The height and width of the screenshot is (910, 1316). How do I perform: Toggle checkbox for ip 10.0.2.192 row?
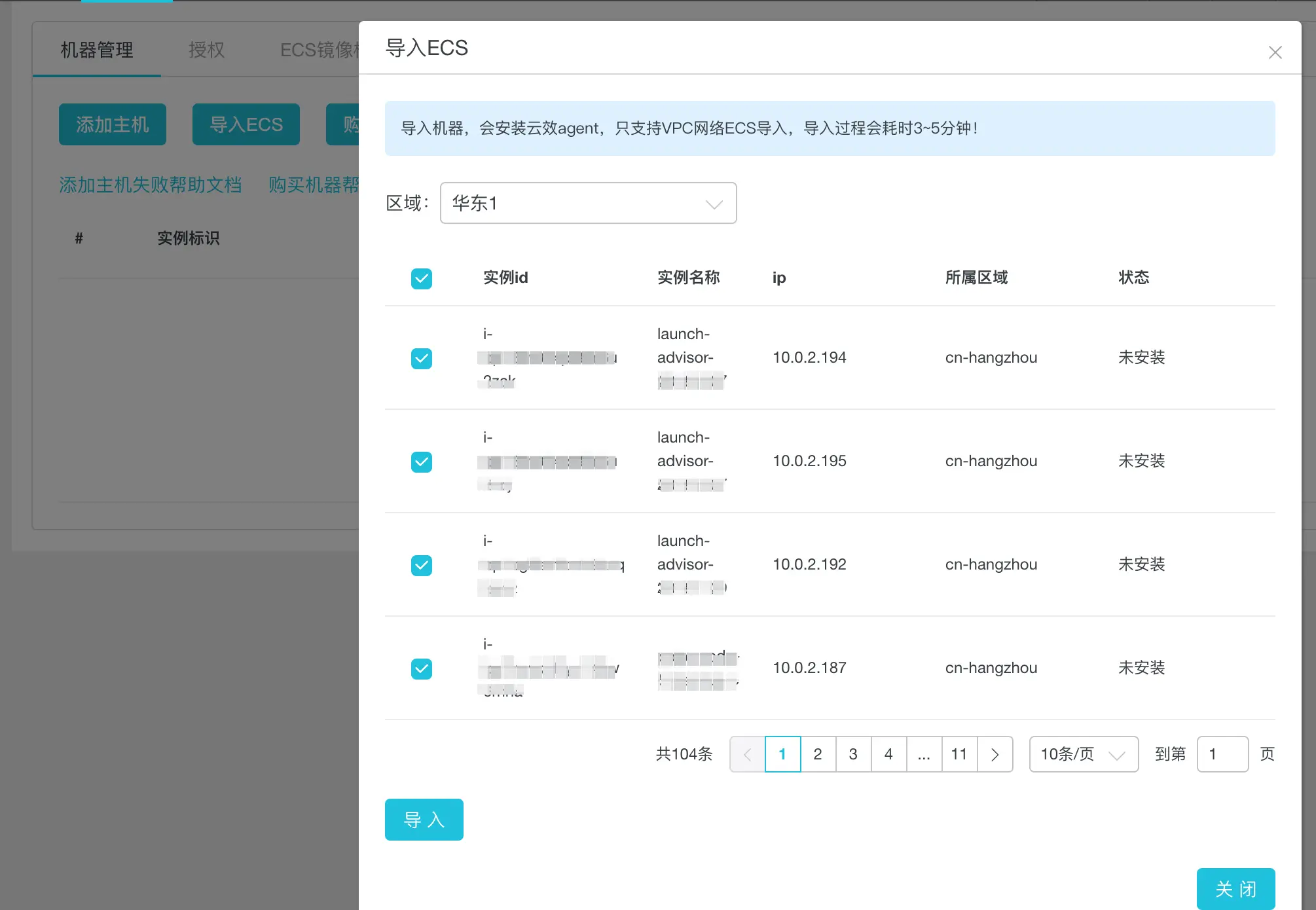click(x=422, y=565)
